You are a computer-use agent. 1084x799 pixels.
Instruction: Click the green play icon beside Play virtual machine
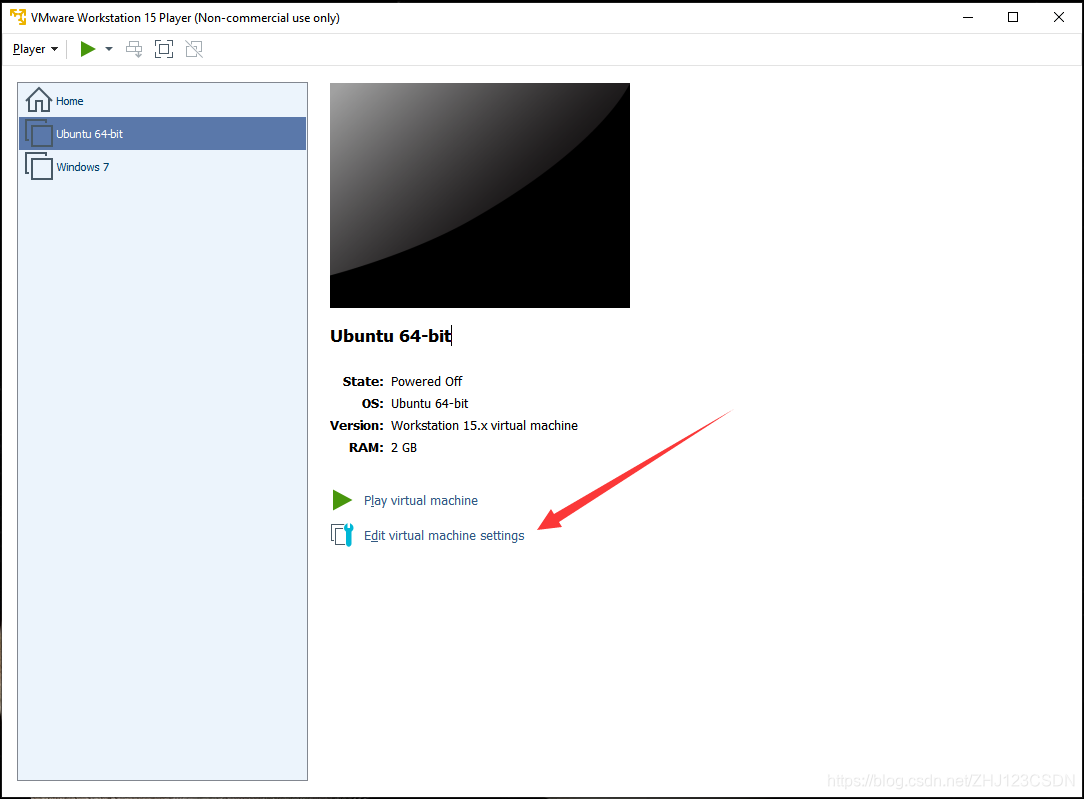(342, 500)
